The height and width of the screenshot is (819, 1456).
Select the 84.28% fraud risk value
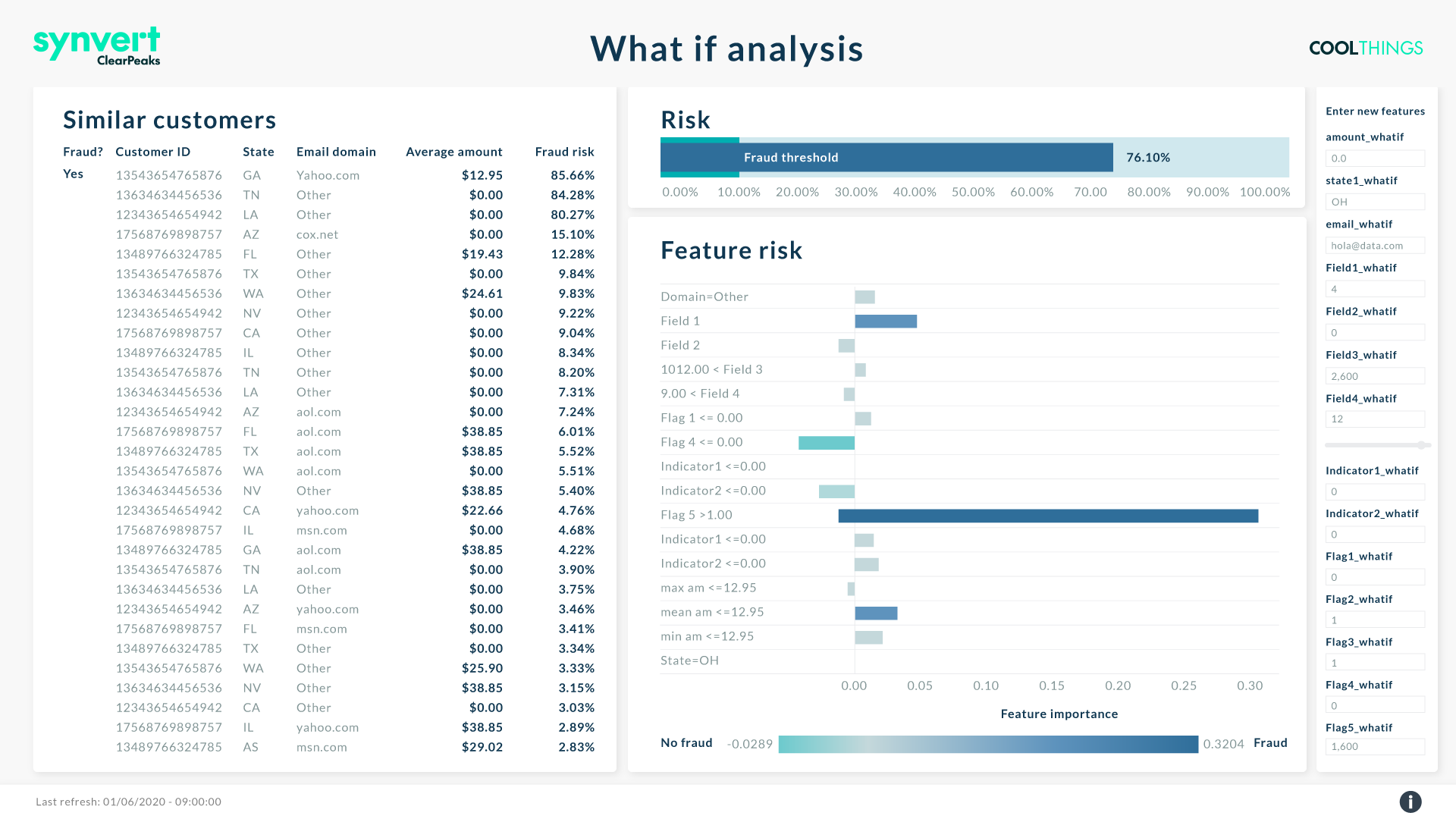point(573,195)
